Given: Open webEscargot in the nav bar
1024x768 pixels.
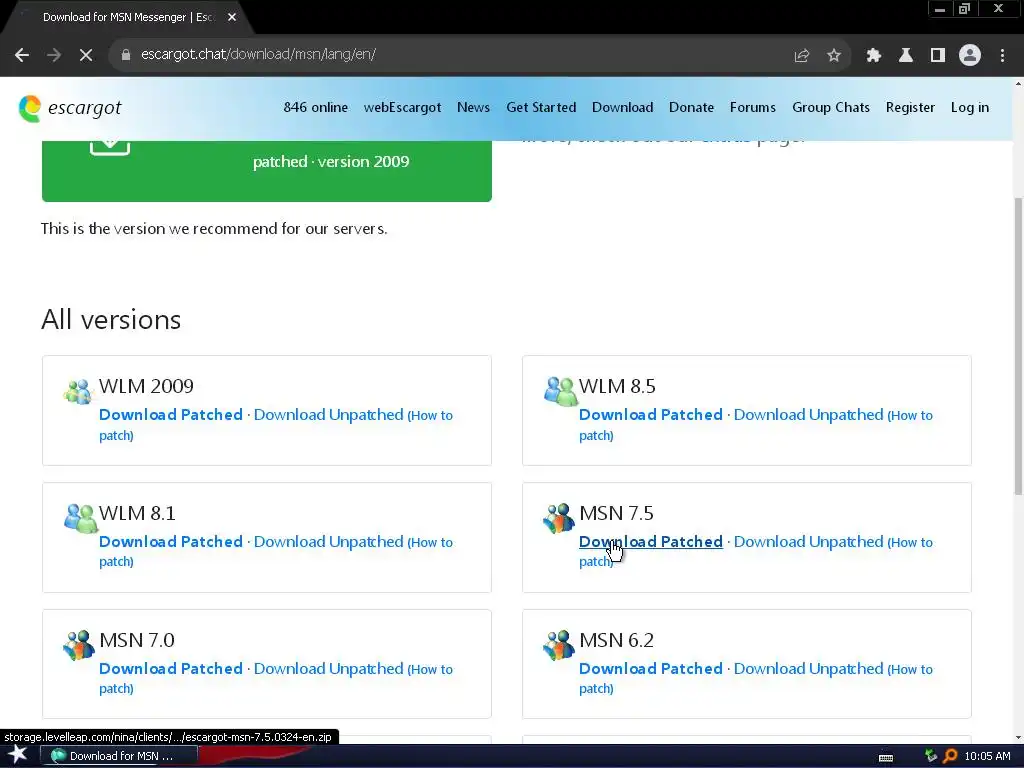Looking at the screenshot, I should (402, 107).
